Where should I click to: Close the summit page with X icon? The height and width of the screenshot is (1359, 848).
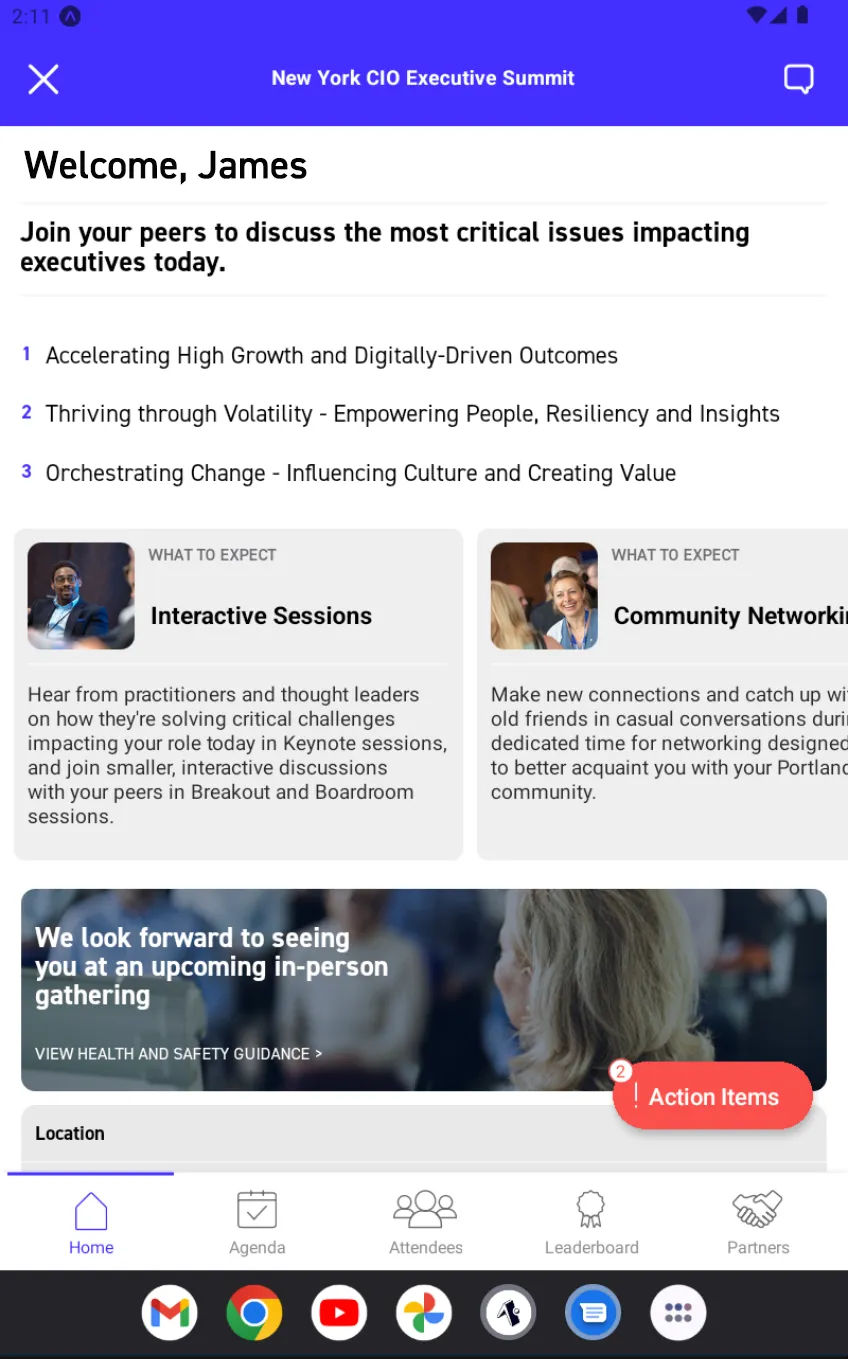click(43, 79)
